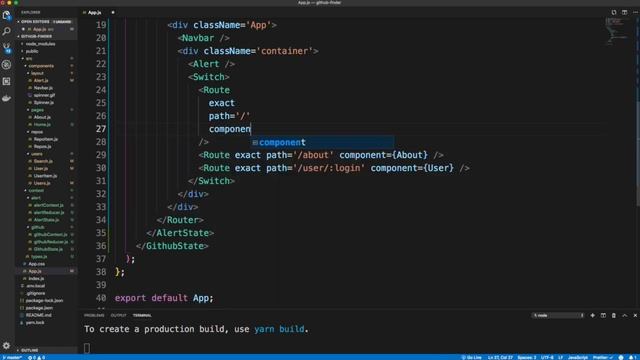Open Users.js in the explorer
Viewport: 640px width, 360px height.
coord(42,183)
